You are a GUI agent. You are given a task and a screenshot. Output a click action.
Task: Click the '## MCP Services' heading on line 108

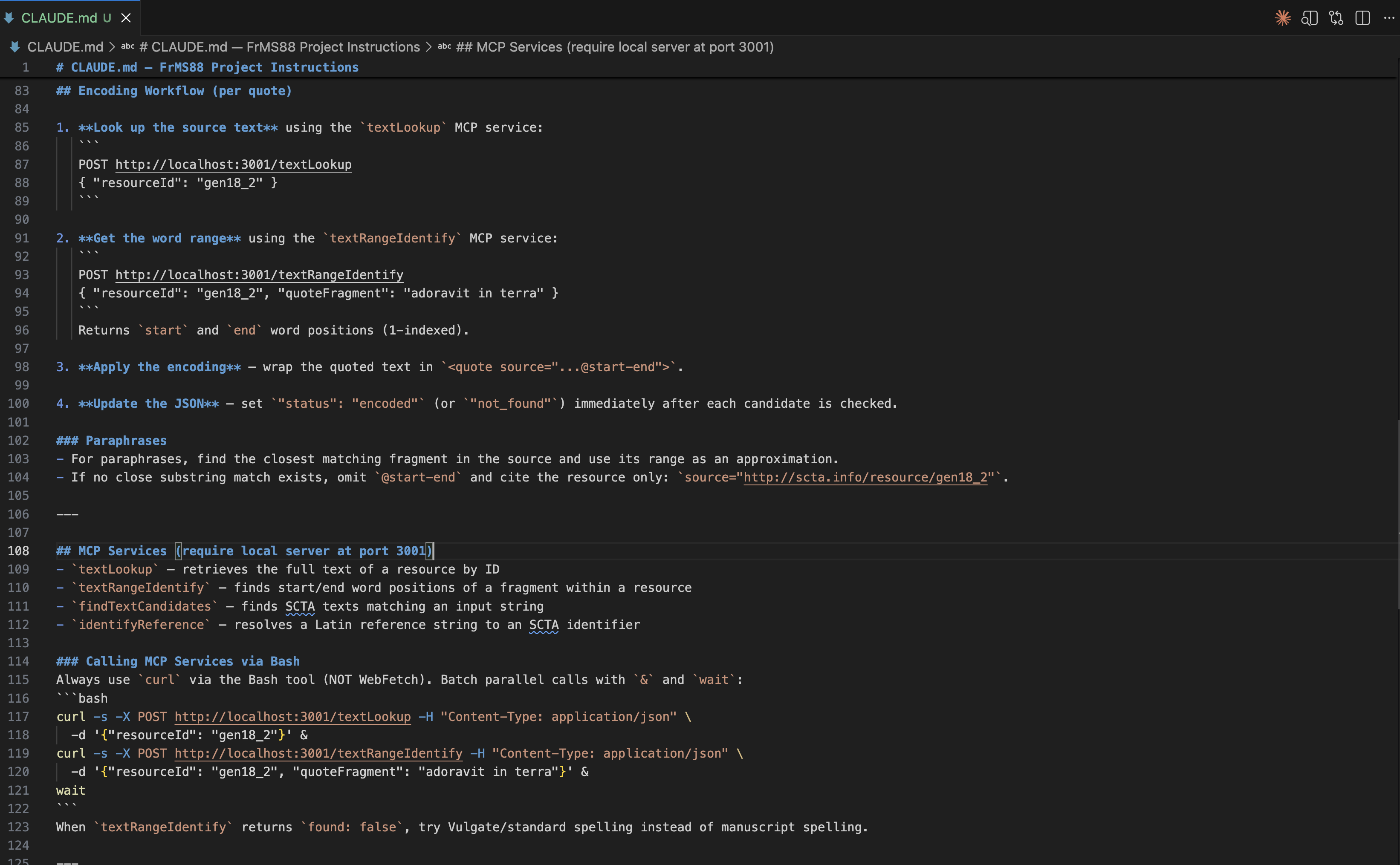[x=245, y=551]
